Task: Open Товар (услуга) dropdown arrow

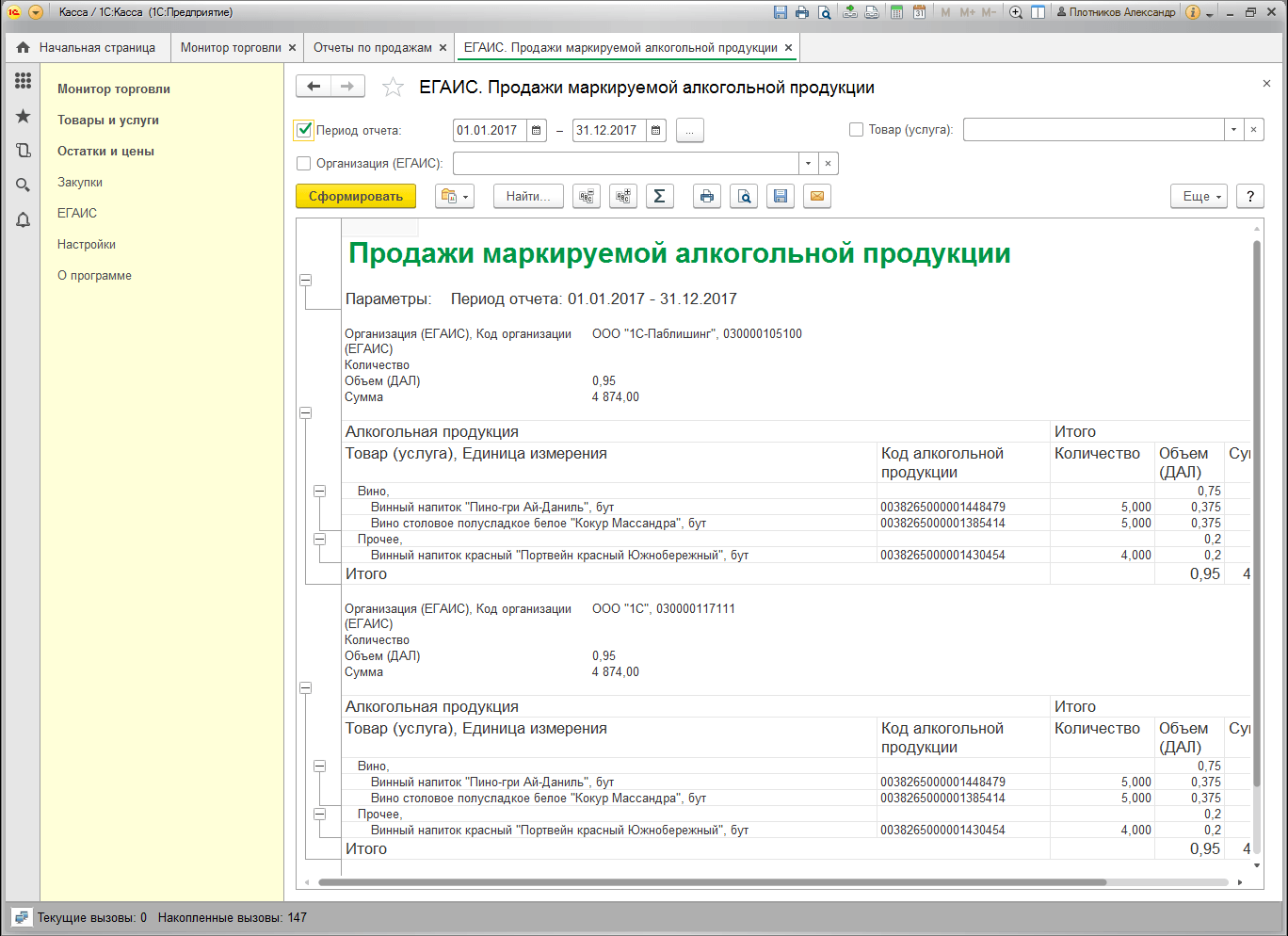Action: tap(1233, 130)
